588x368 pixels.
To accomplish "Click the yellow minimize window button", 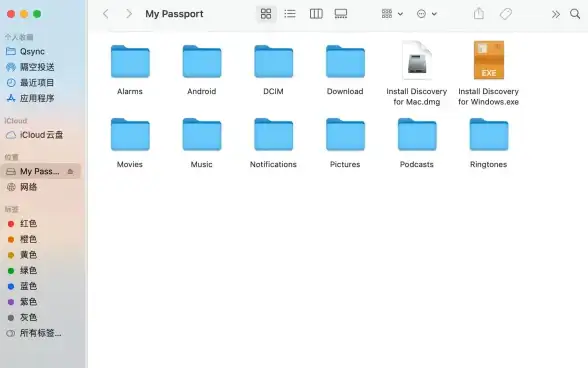I will (x=24, y=14).
